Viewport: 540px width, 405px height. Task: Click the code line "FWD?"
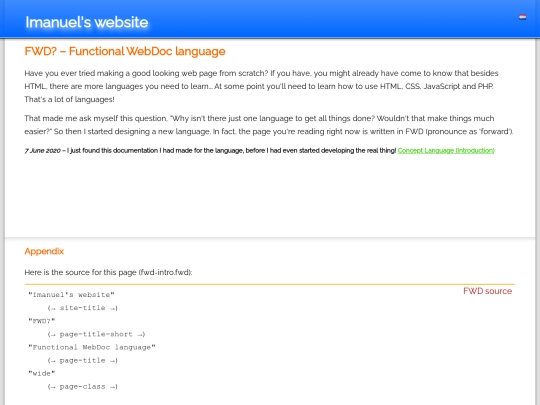[42, 321]
